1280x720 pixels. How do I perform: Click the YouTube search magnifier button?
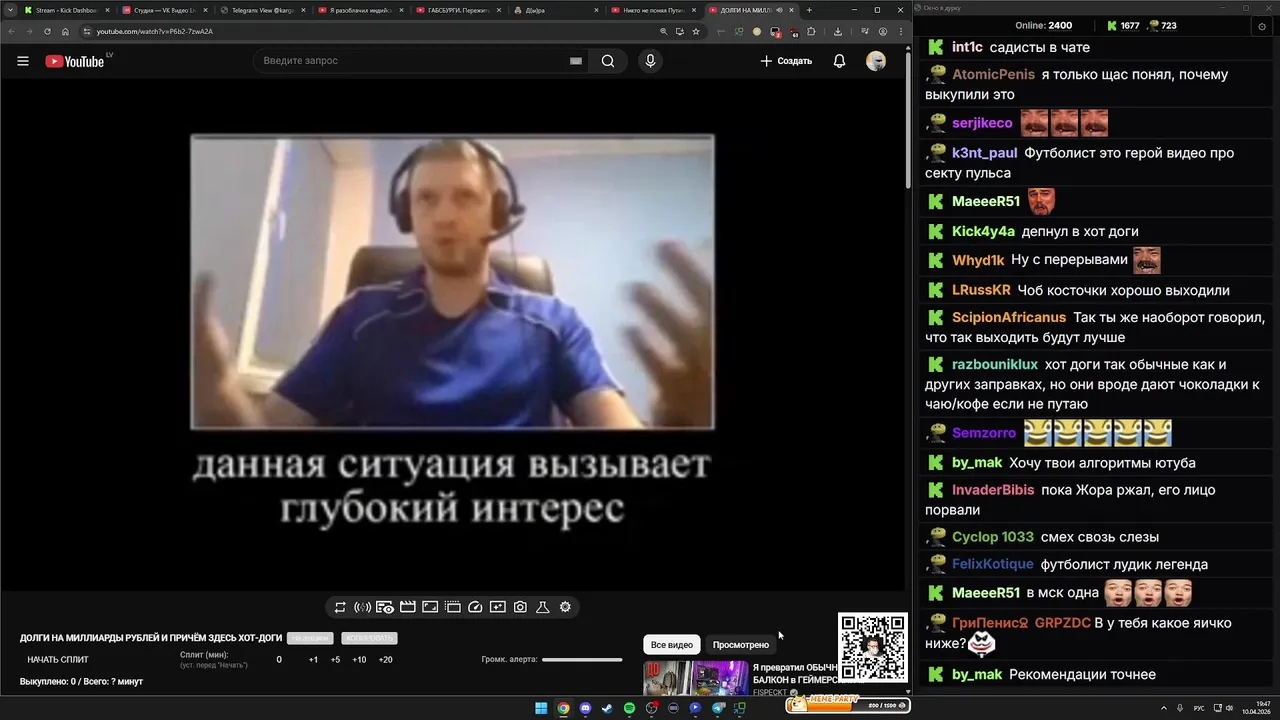608,61
